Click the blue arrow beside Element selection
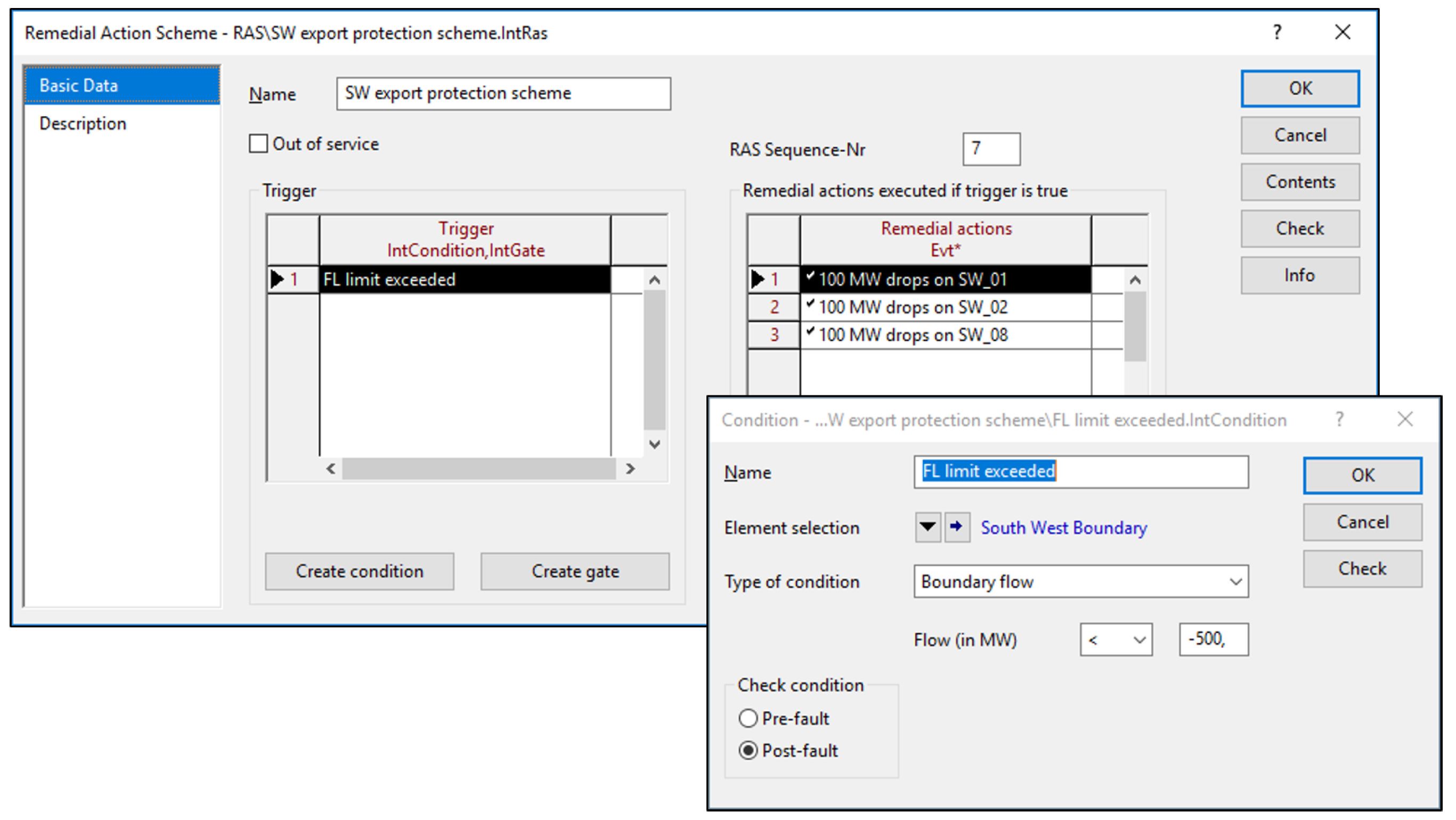The width and height of the screenshot is (1456, 820). (x=956, y=527)
